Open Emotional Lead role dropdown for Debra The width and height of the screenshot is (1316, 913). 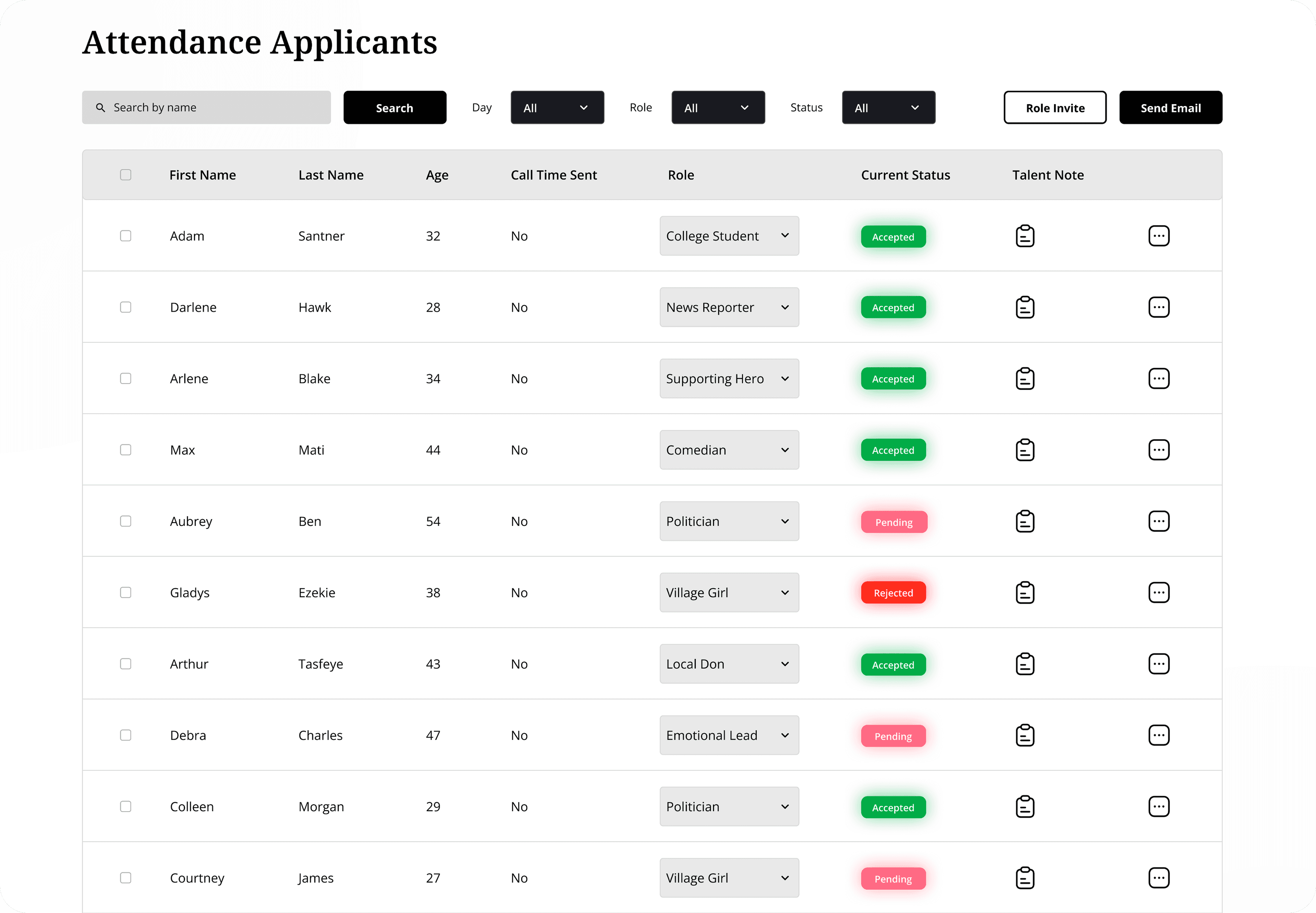[x=728, y=735]
